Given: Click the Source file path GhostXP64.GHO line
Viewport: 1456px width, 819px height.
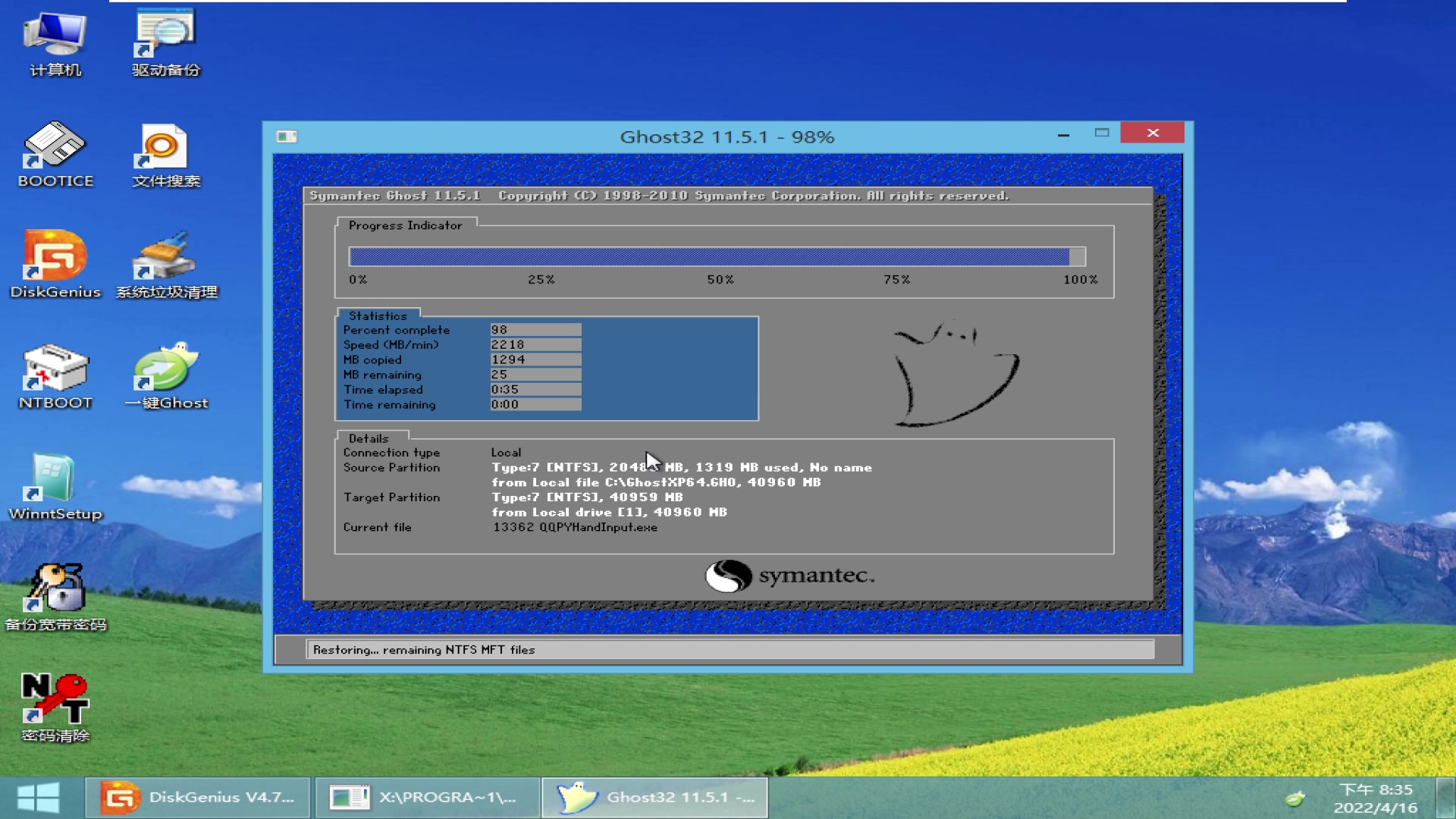Looking at the screenshot, I should (656, 482).
